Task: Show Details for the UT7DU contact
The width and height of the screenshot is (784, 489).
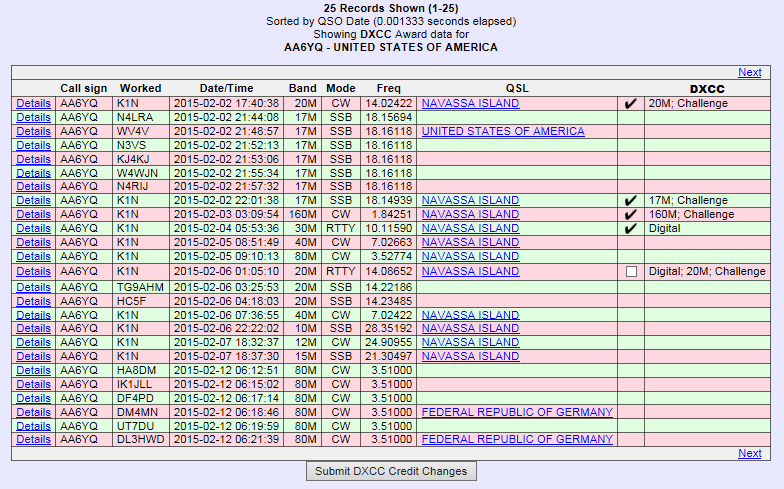Action: (33, 425)
